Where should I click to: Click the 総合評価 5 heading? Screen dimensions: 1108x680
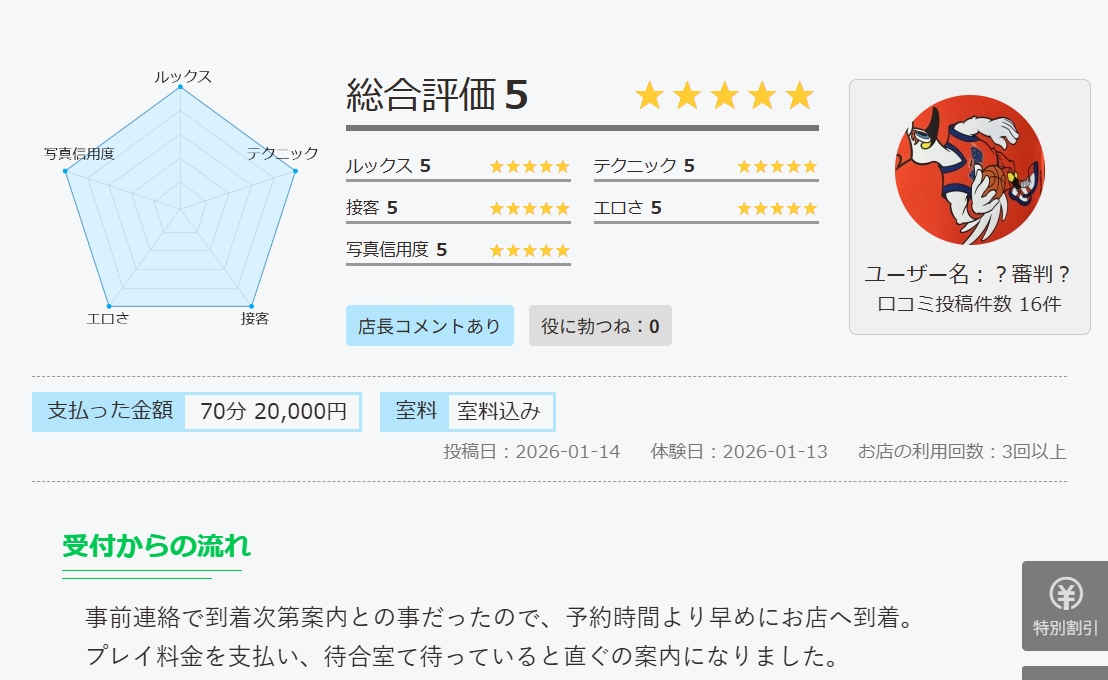(x=437, y=96)
